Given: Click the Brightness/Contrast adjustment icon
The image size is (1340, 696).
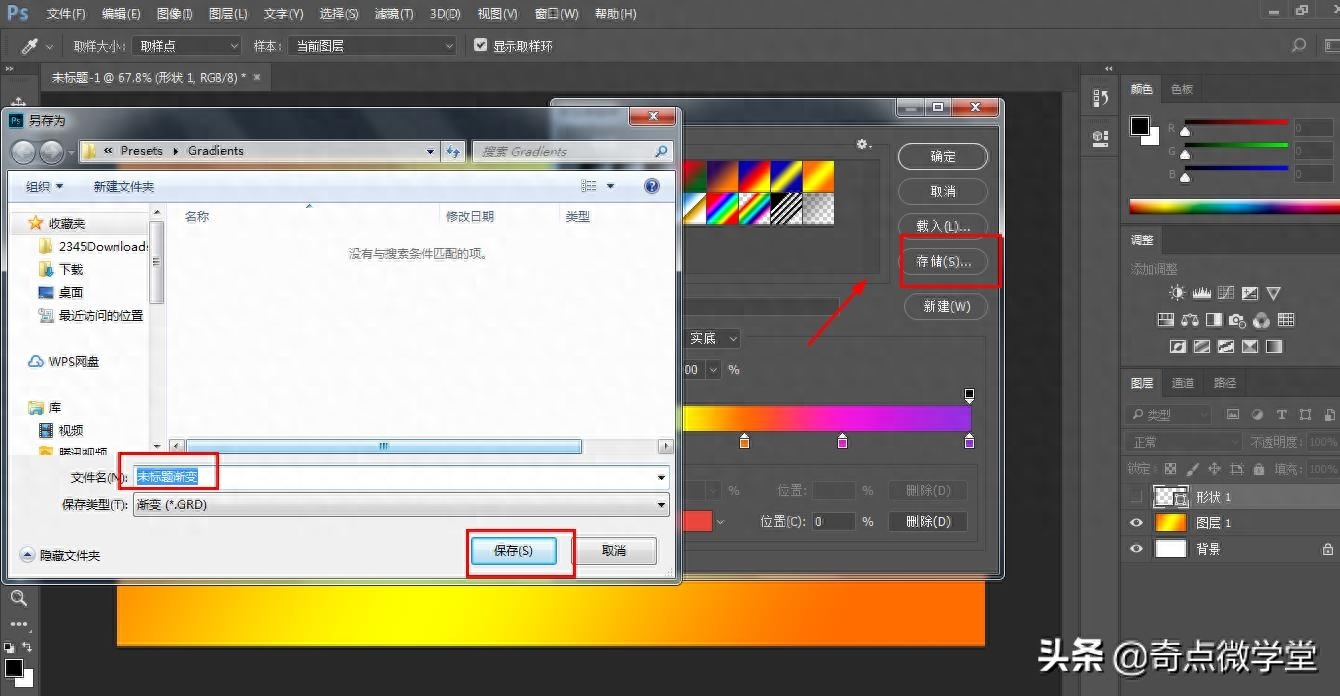Looking at the screenshot, I should click(x=1177, y=293).
